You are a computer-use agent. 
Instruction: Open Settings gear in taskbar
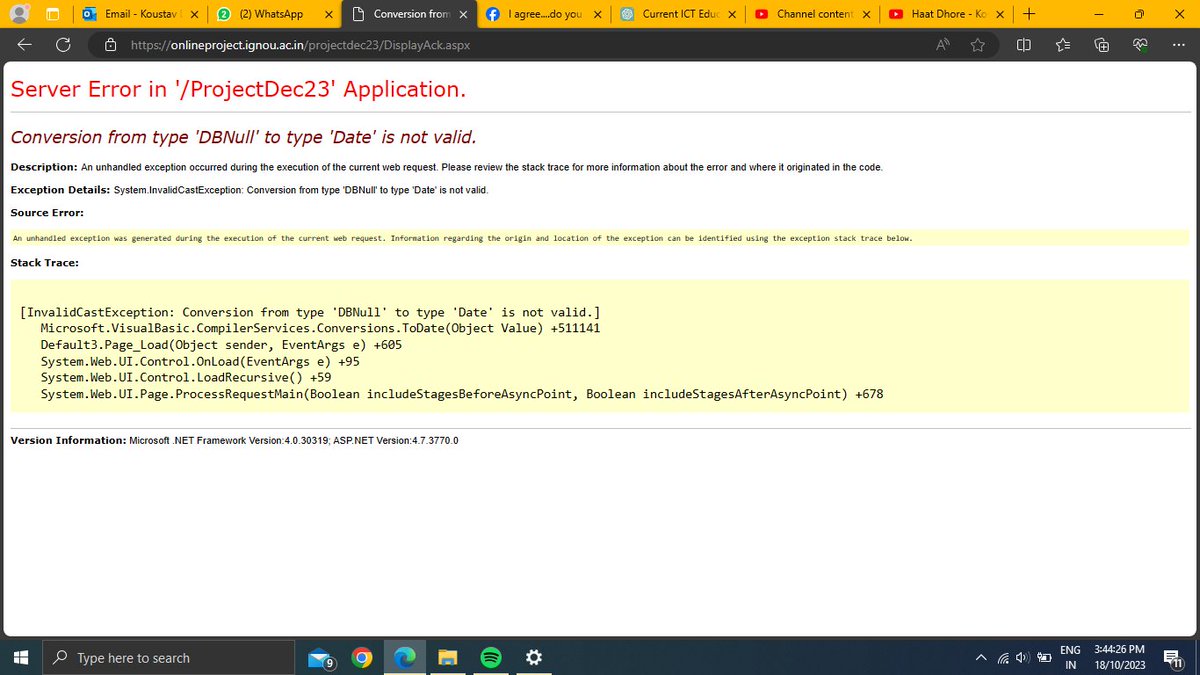534,657
